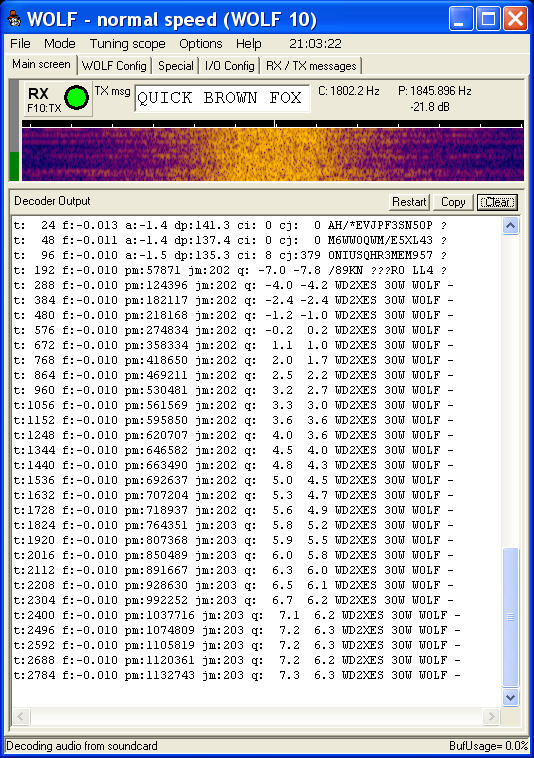Click the vertical scrollbar up arrow
534x758 pixels.
click(x=511, y=226)
